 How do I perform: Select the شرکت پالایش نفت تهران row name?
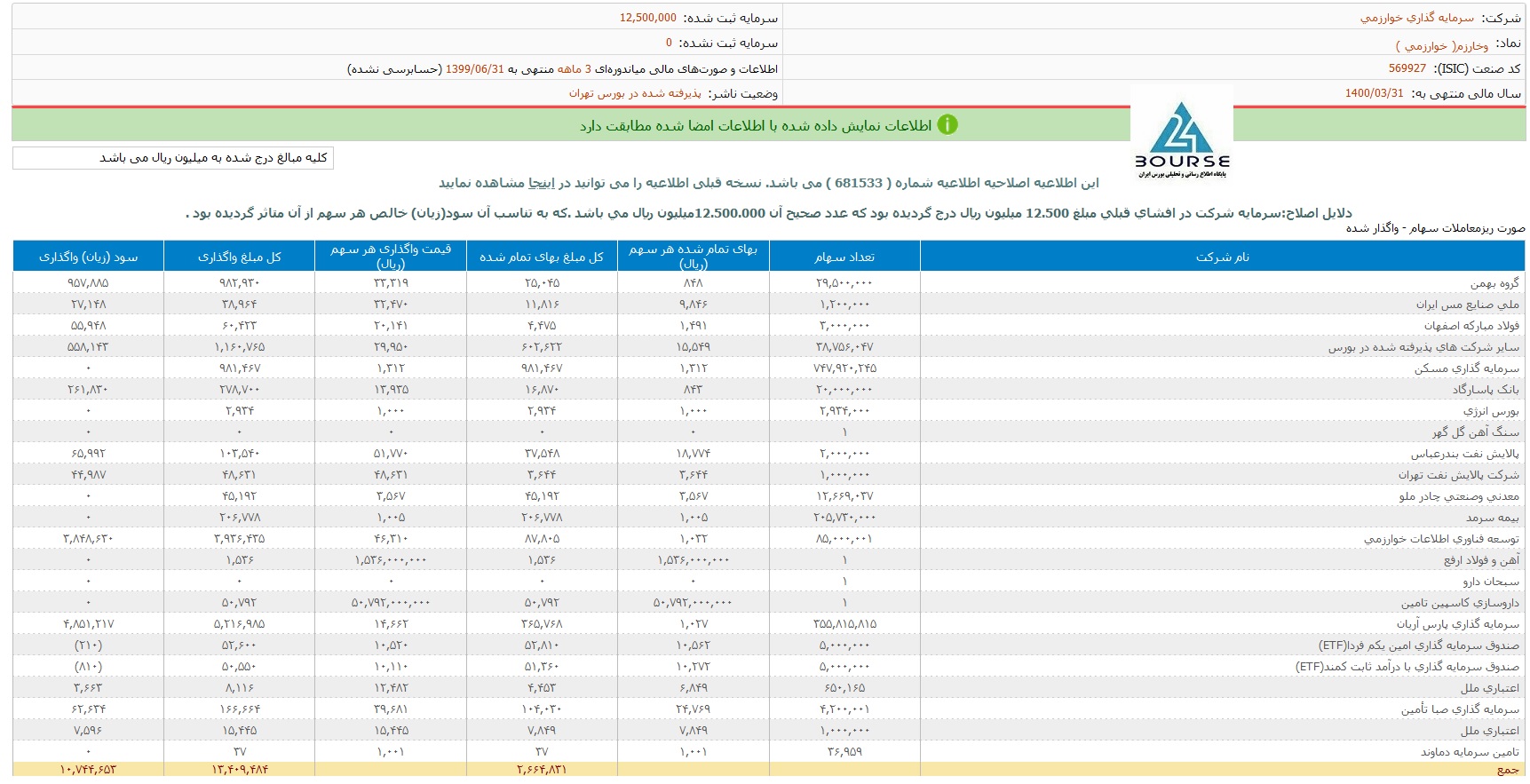pos(1459,475)
